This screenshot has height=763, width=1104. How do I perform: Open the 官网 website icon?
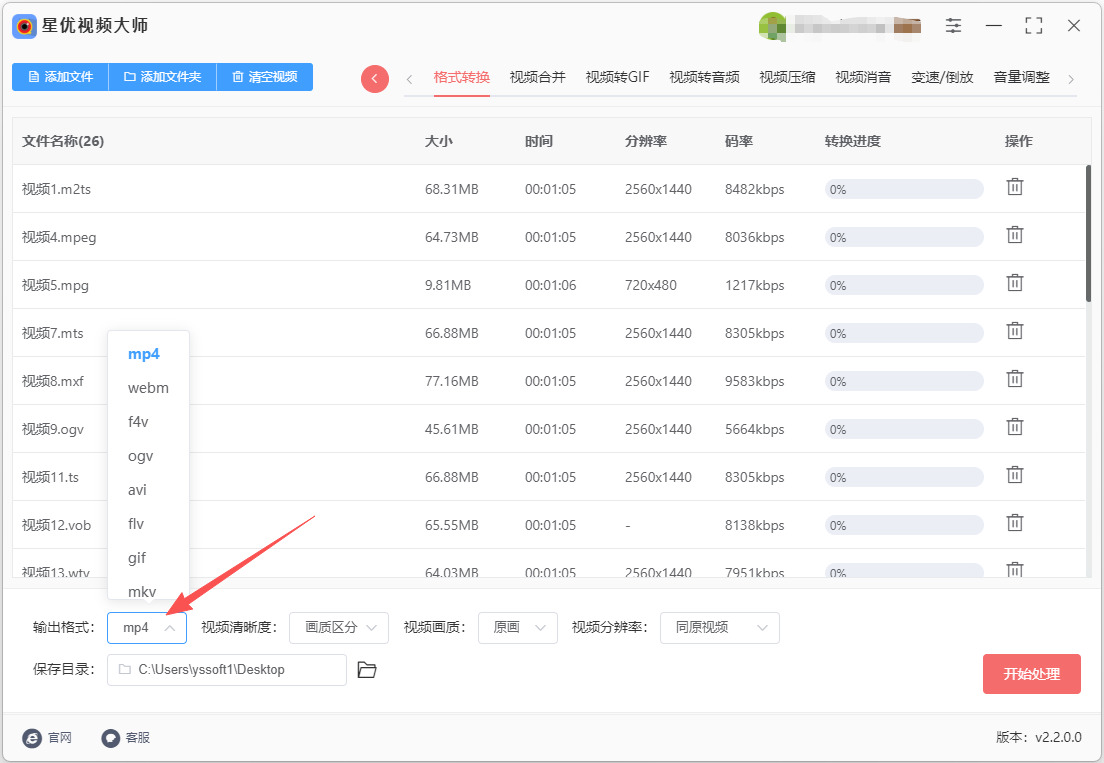point(32,738)
